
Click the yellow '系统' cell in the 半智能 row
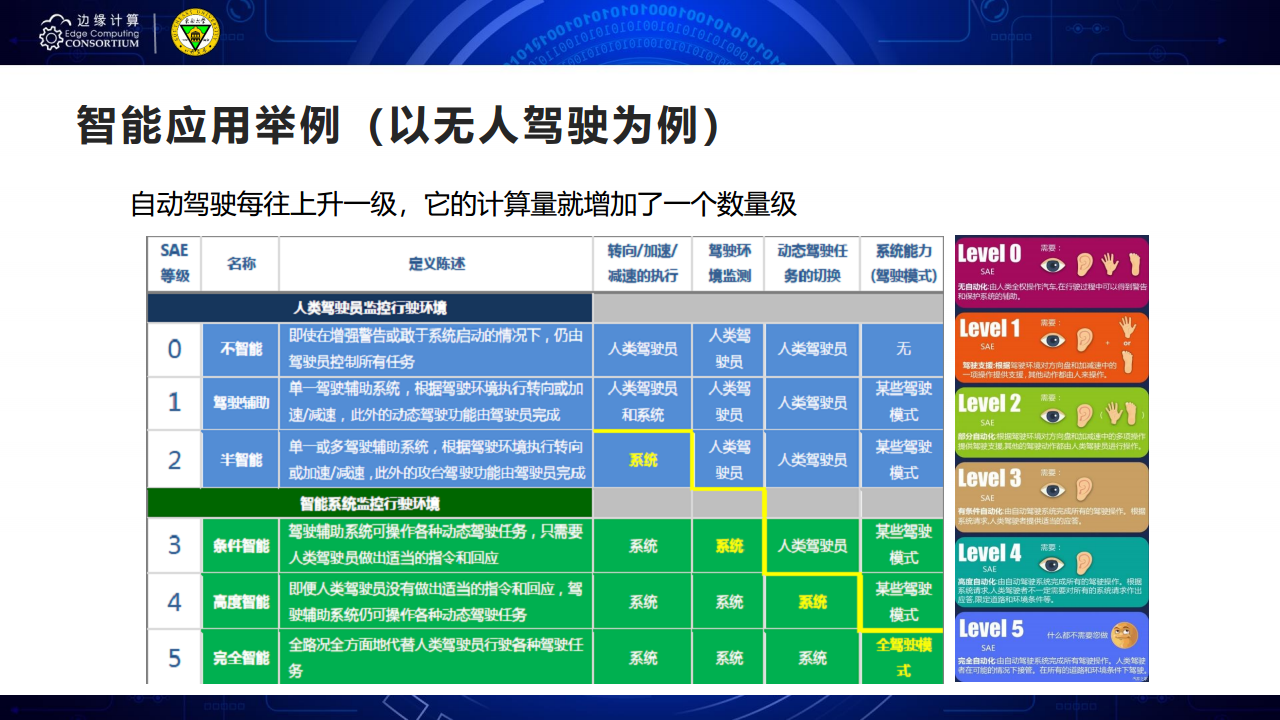(x=642, y=459)
